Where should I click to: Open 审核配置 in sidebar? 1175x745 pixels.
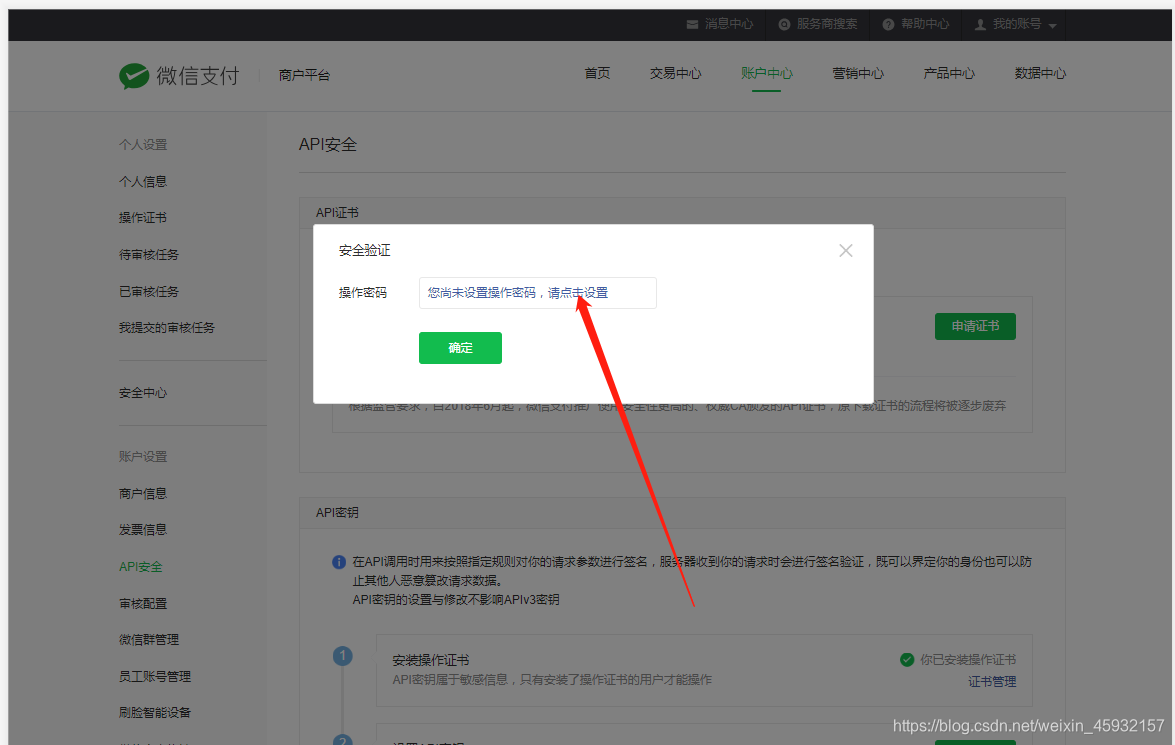coord(142,603)
